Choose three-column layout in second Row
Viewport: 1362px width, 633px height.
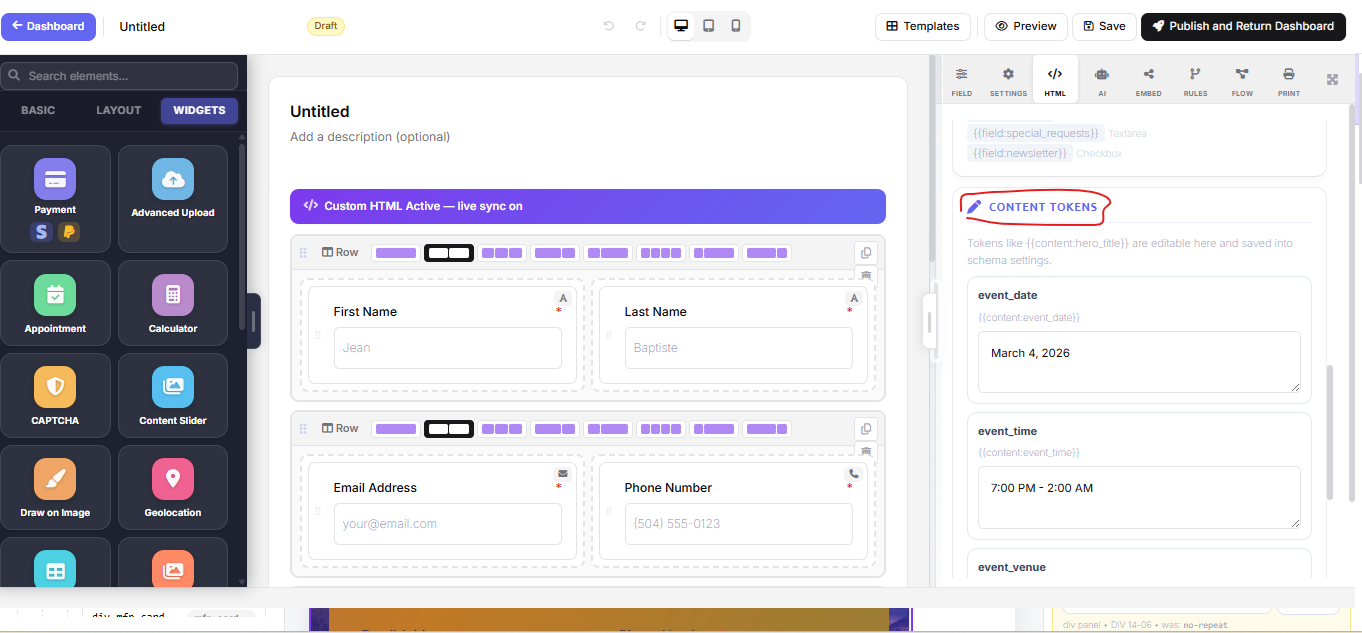502,429
